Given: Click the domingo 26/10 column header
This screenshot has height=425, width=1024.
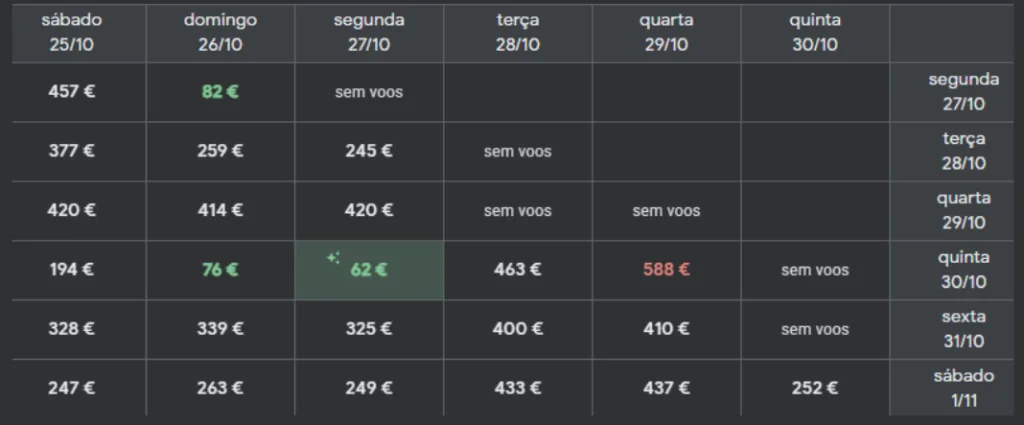Looking at the screenshot, I should 220,32.
